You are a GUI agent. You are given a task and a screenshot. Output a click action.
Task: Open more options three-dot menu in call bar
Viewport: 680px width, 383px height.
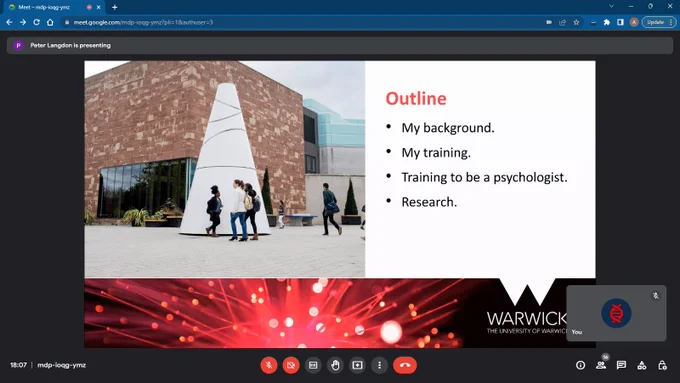pyautogui.click(x=379, y=365)
